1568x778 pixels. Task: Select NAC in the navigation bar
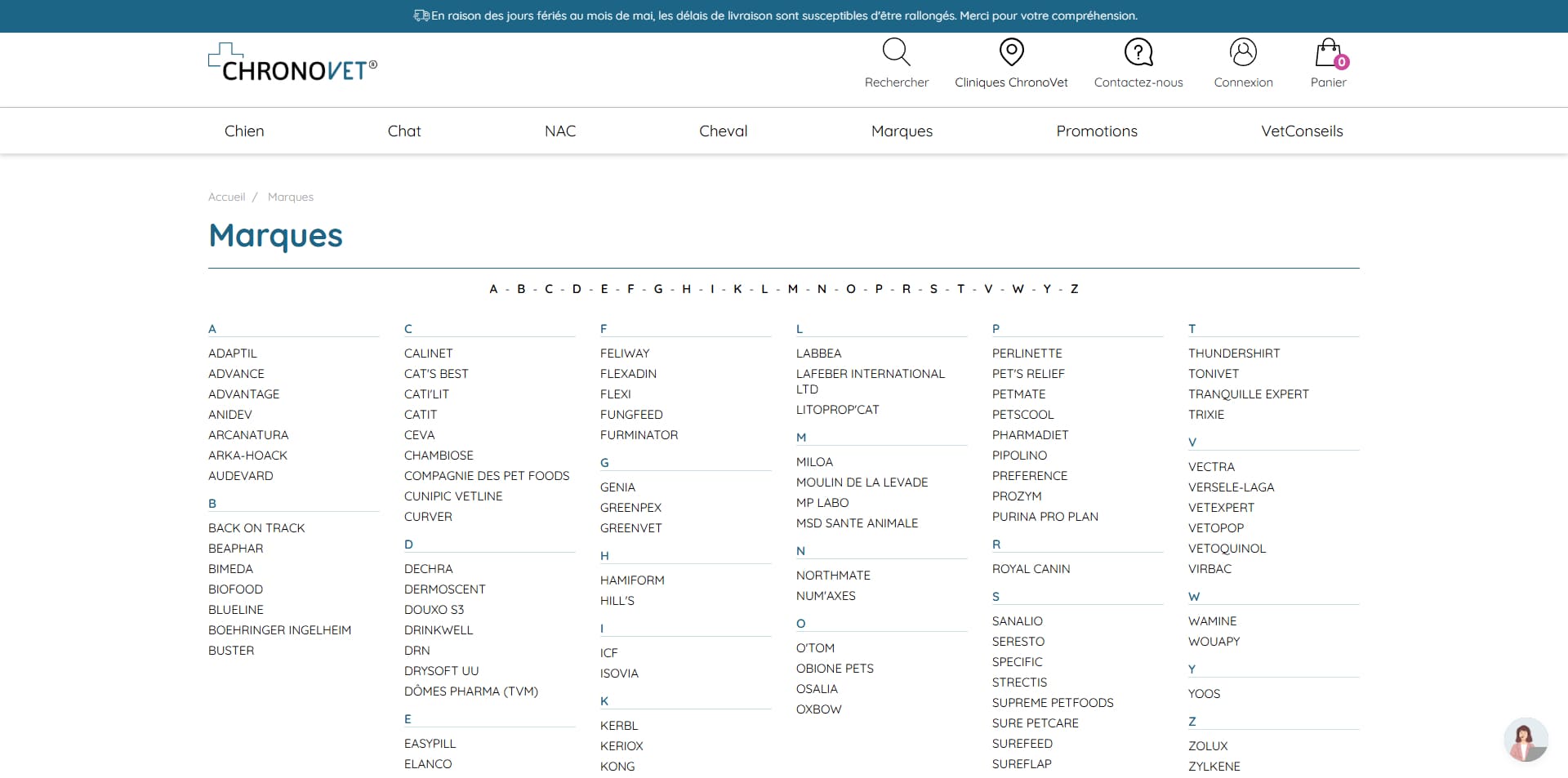coord(560,131)
